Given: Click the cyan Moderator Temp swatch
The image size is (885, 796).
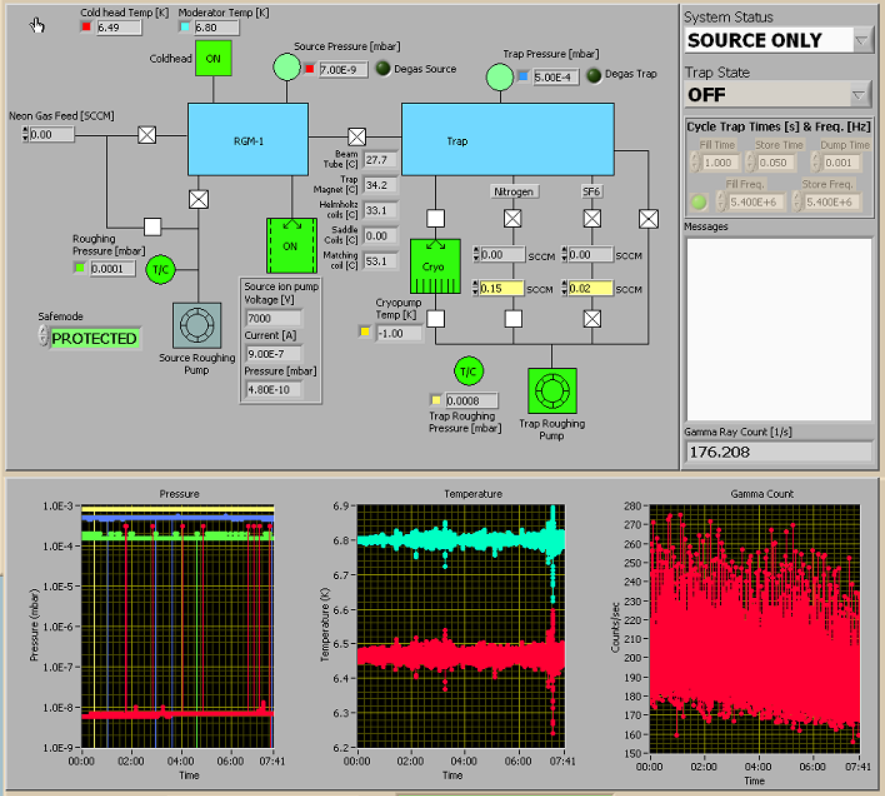Looking at the screenshot, I should (184, 27).
